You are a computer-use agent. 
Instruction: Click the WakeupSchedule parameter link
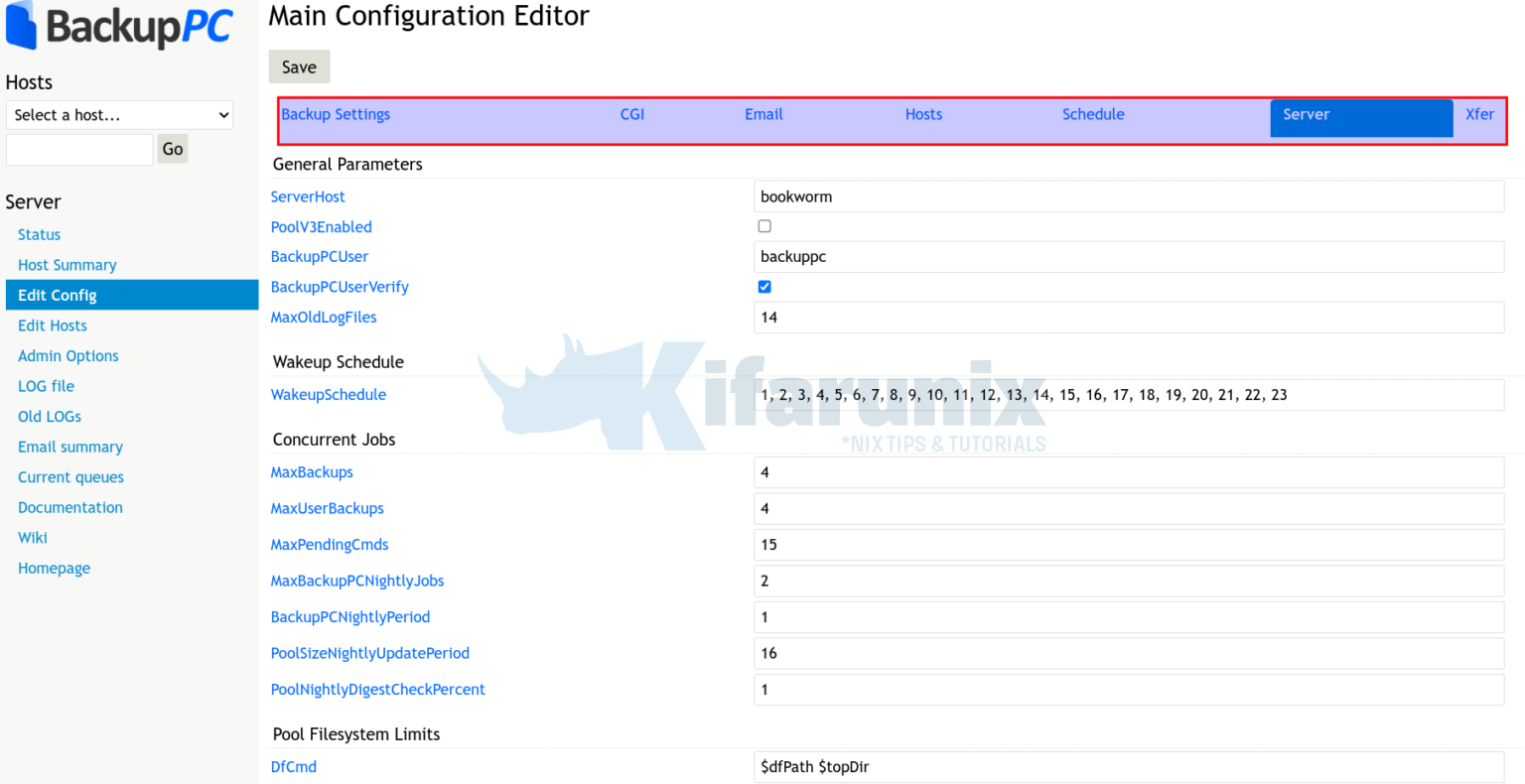point(329,394)
